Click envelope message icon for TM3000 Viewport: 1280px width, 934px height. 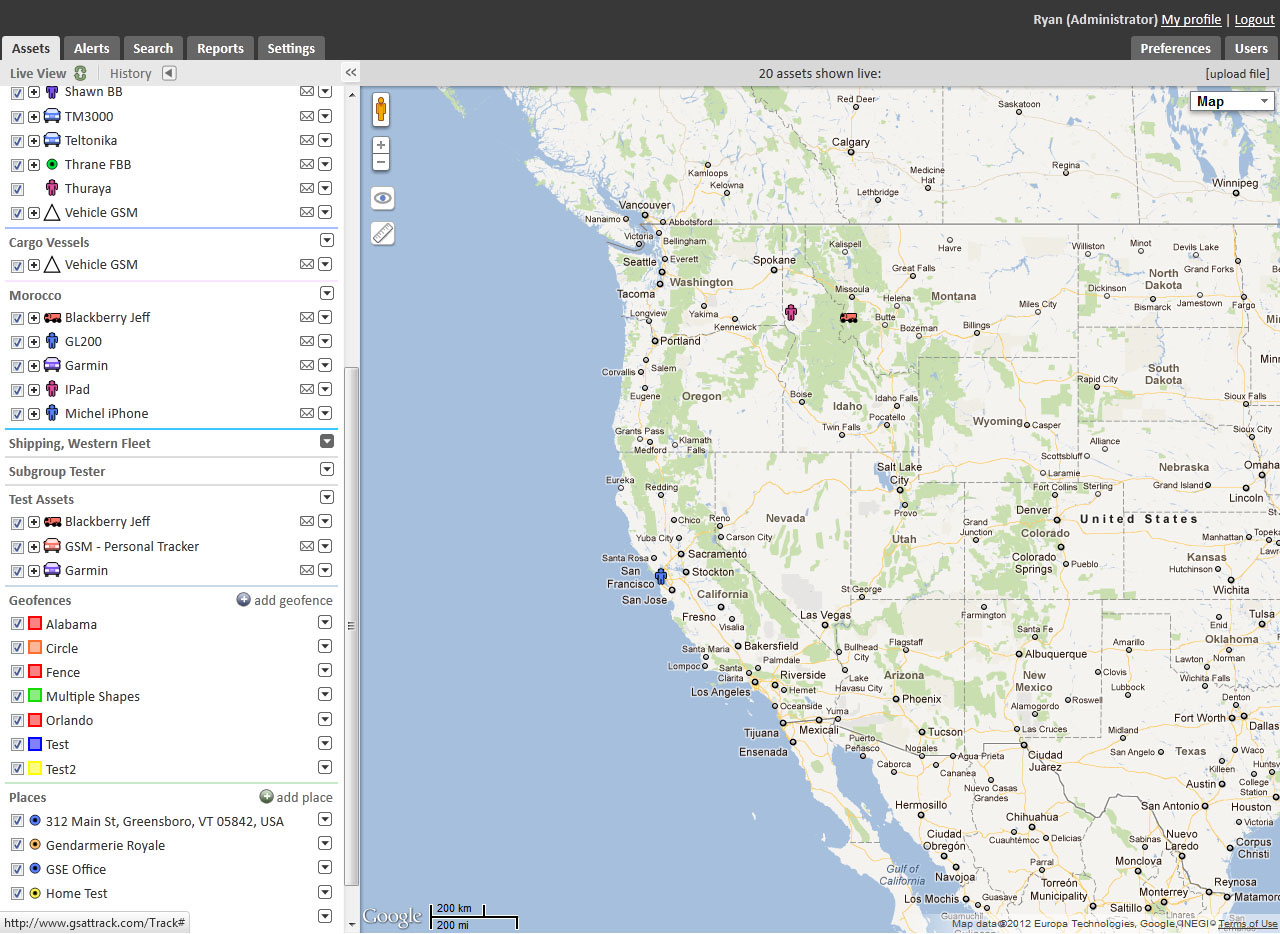307,116
